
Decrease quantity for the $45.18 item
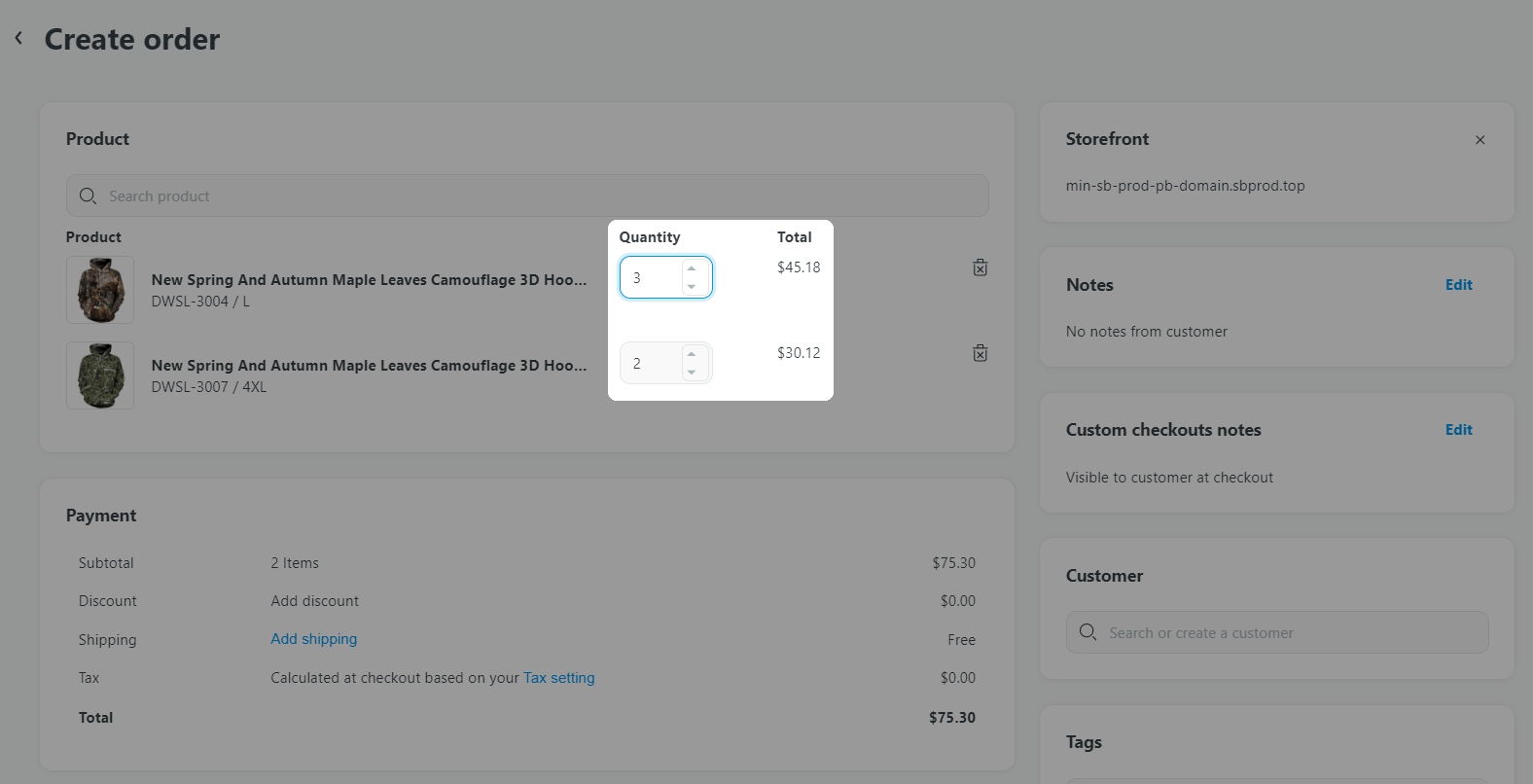click(x=692, y=287)
